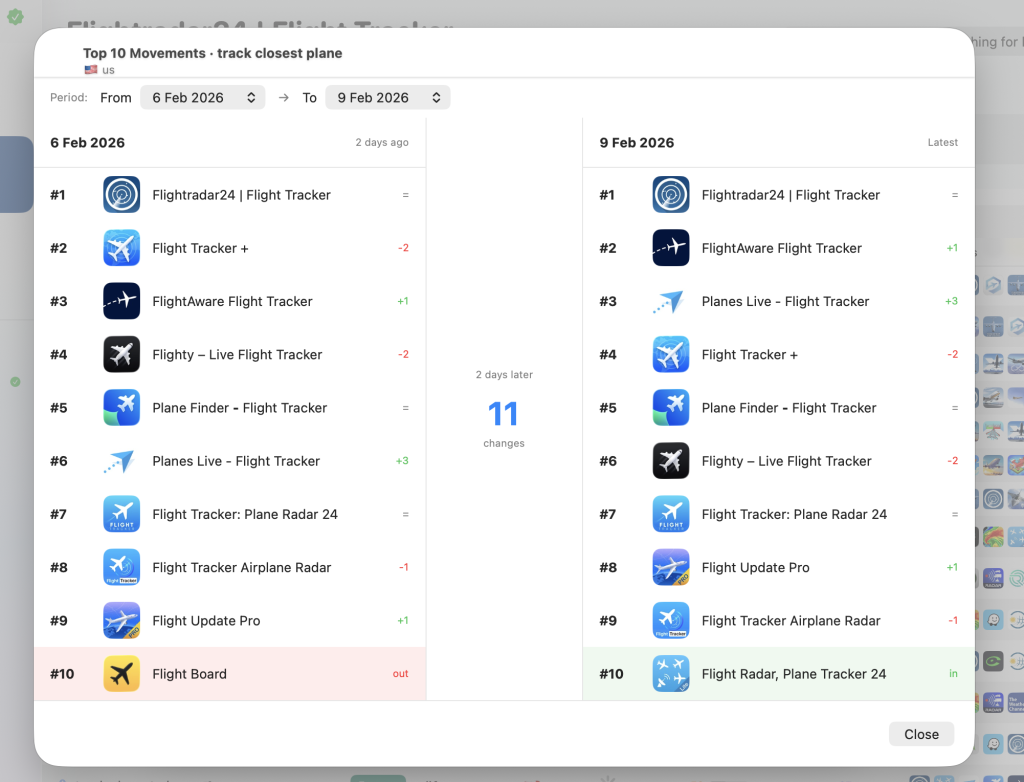1024x782 pixels.
Task: Click Flighty icon in 9 Feb list
Action: [671, 461]
